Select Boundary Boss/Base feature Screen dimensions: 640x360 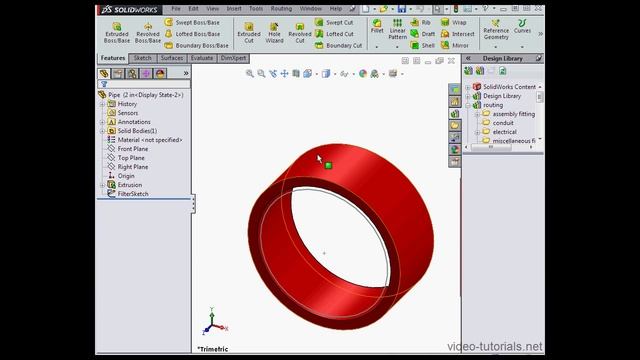click(x=197, y=45)
